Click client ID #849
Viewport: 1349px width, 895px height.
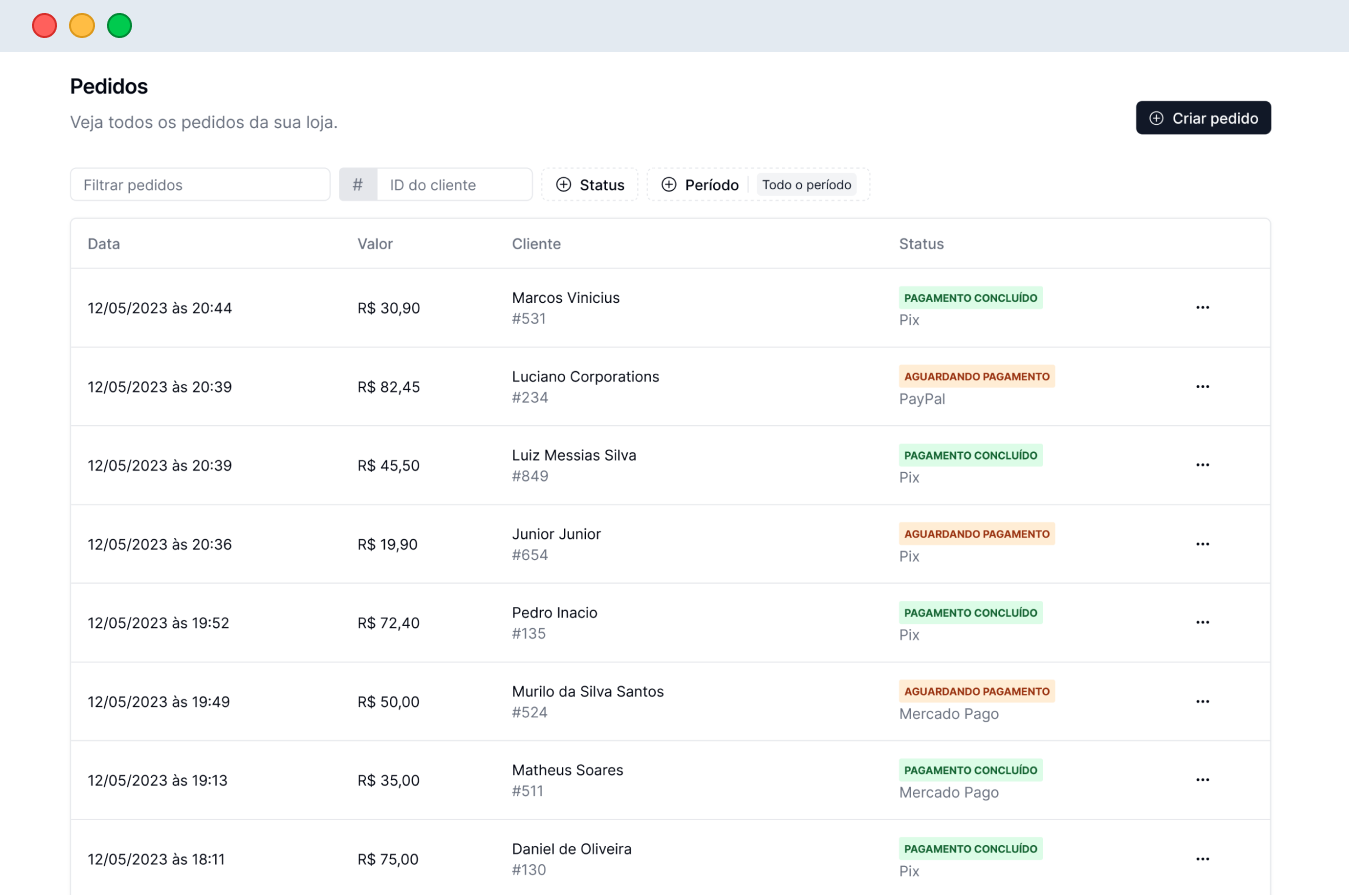tap(530, 476)
